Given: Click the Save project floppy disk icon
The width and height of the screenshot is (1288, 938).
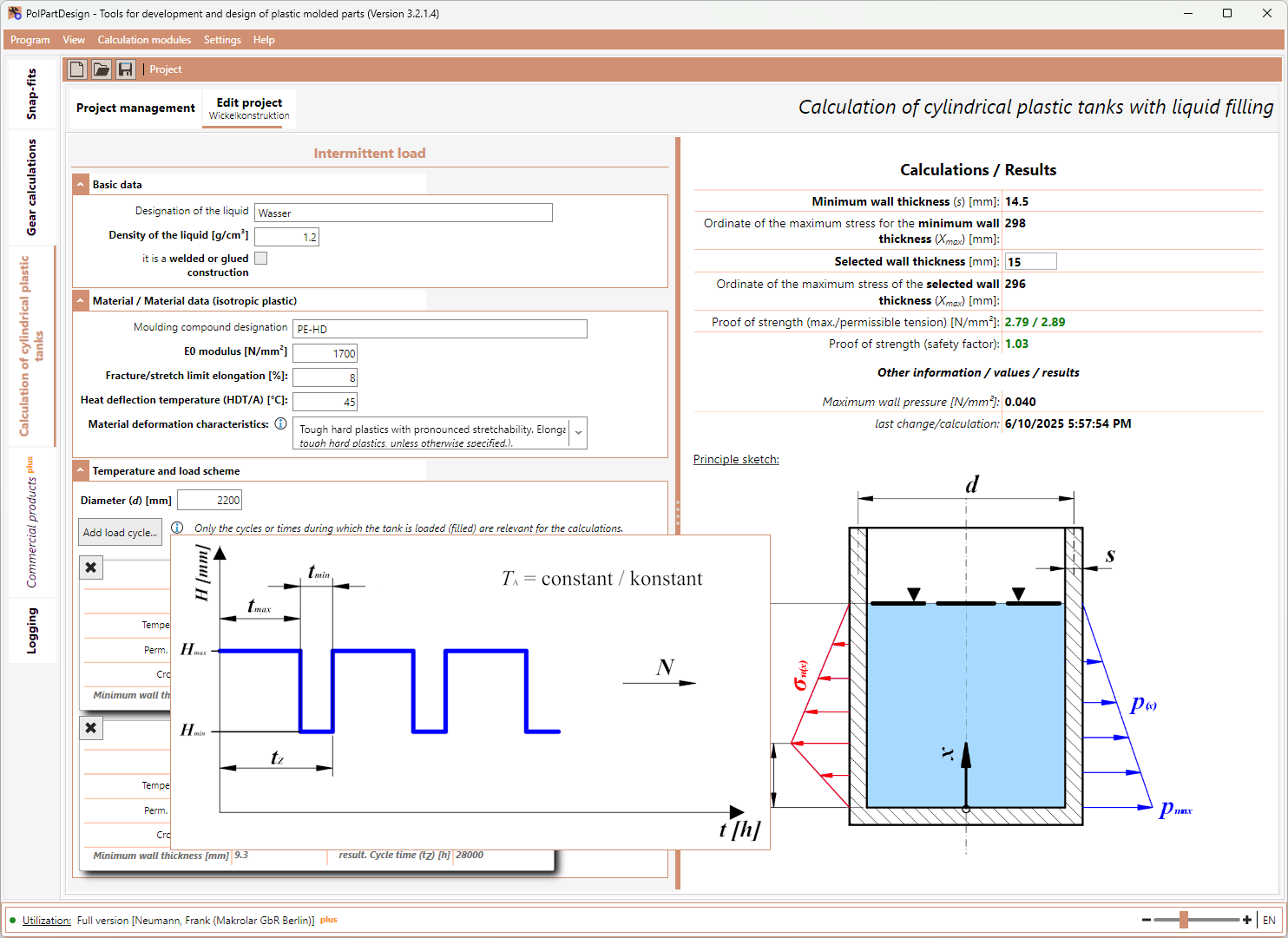Looking at the screenshot, I should [x=126, y=69].
